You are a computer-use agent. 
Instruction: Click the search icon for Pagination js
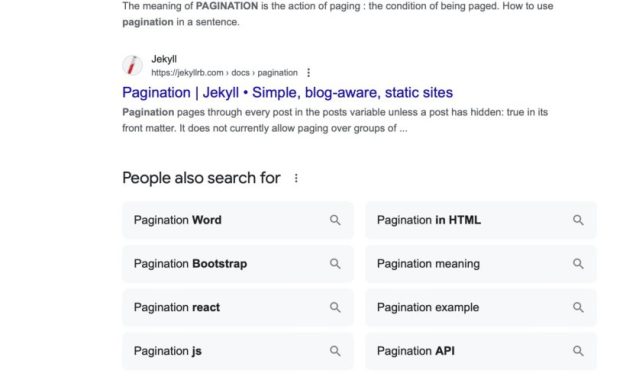tap(335, 351)
